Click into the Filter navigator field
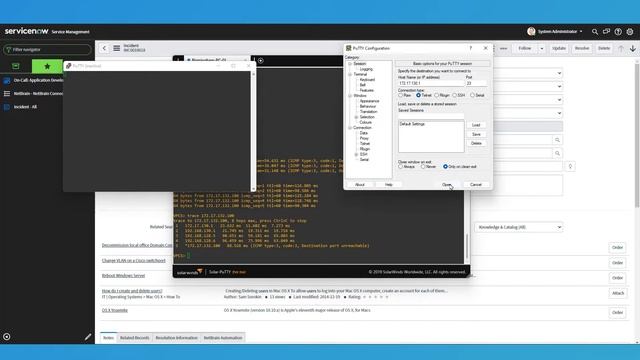 click(47, 49)
